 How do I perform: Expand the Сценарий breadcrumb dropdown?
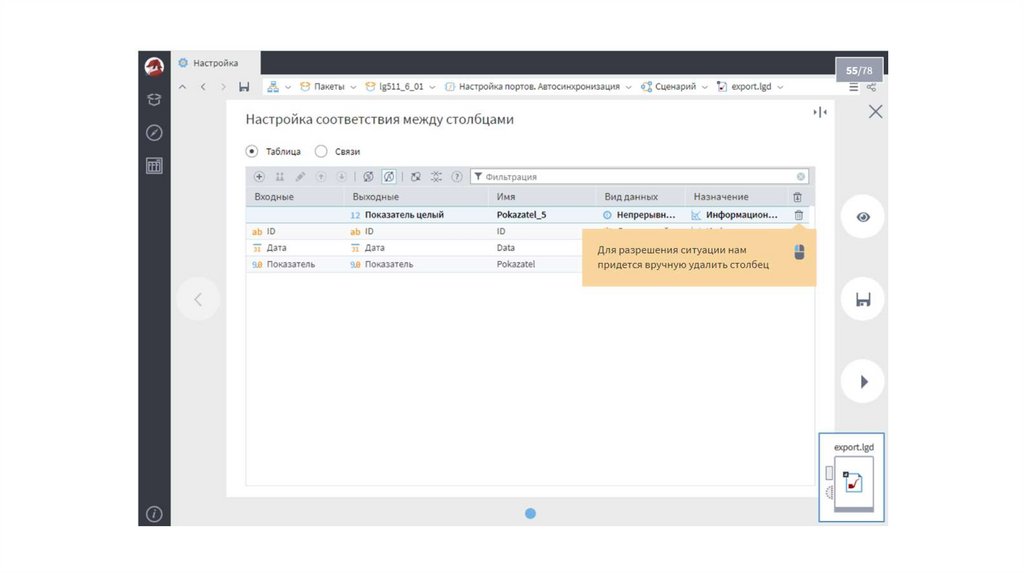[x=704, y=87]
